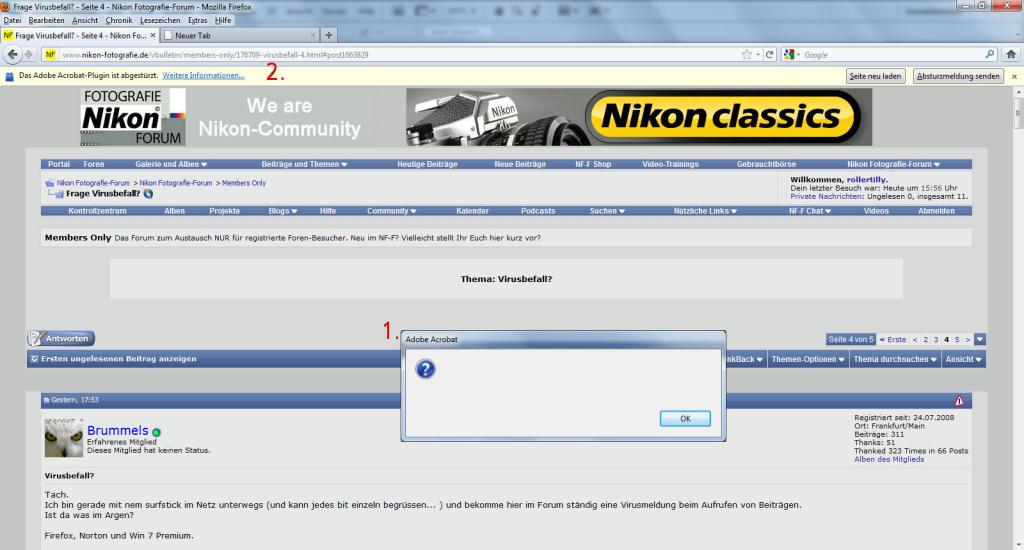
Task: Click the refresh icon next to Frage Virusbefall
Action: click(148, 194)
